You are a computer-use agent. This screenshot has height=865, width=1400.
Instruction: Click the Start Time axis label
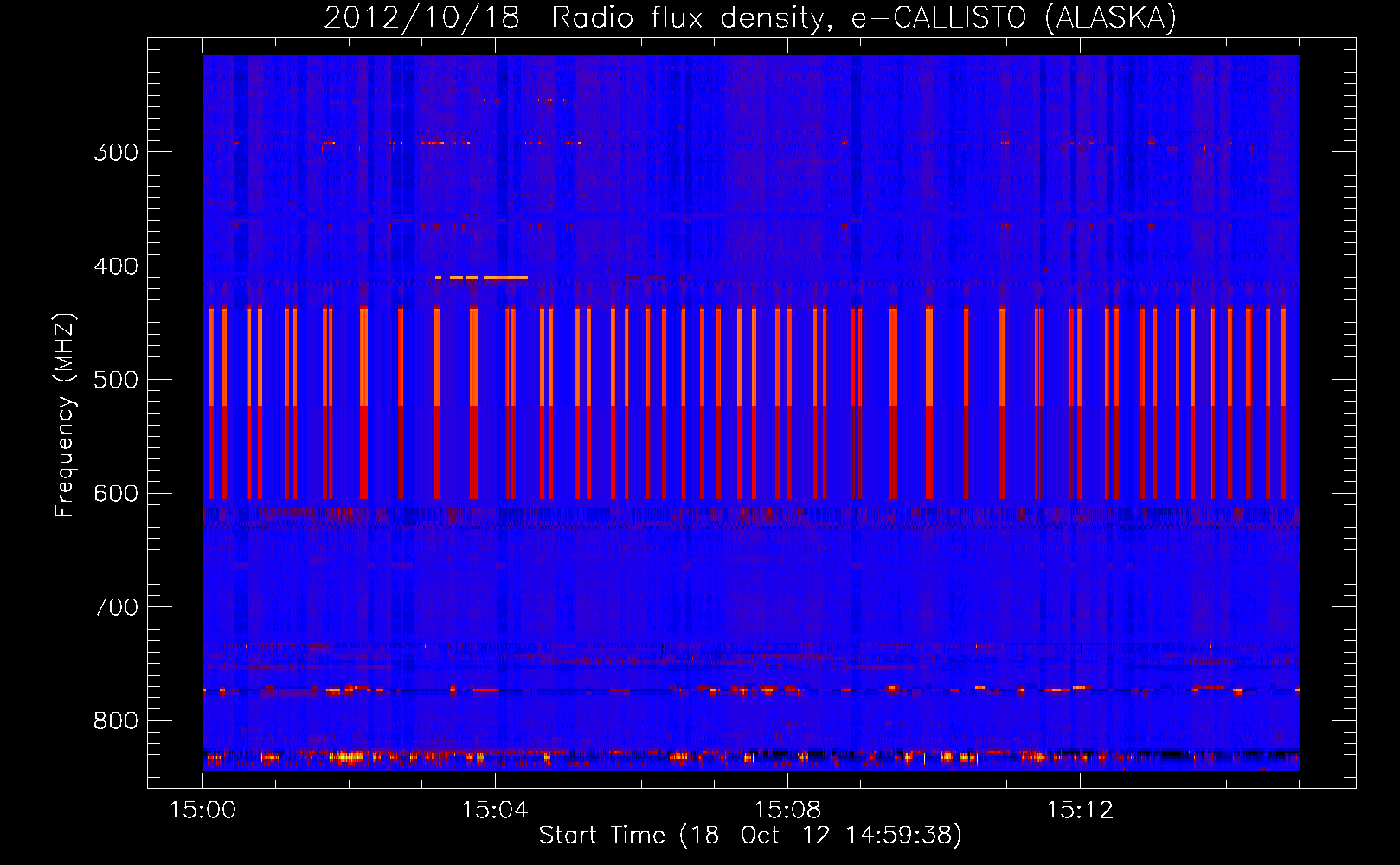tap(750, 835)
